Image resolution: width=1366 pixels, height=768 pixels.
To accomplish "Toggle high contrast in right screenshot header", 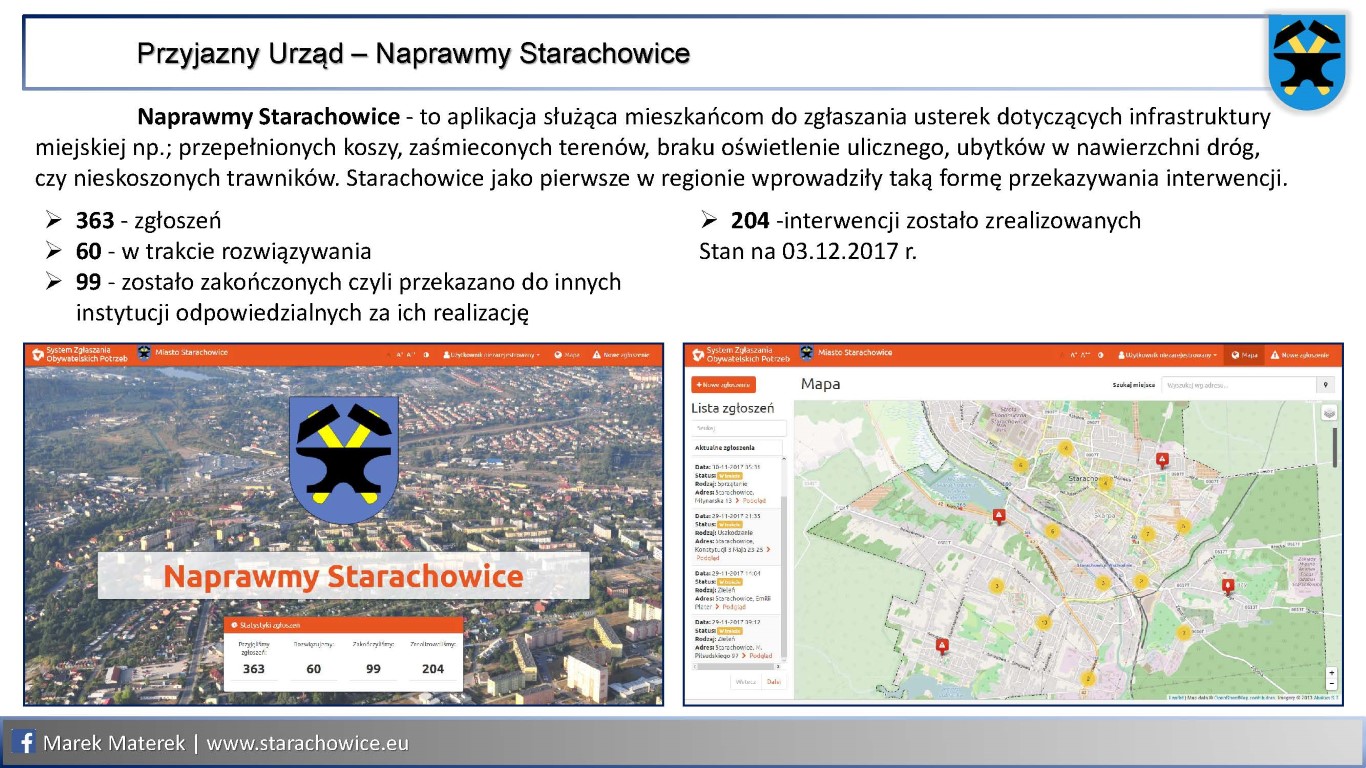I will click(x=1100, y=355).
